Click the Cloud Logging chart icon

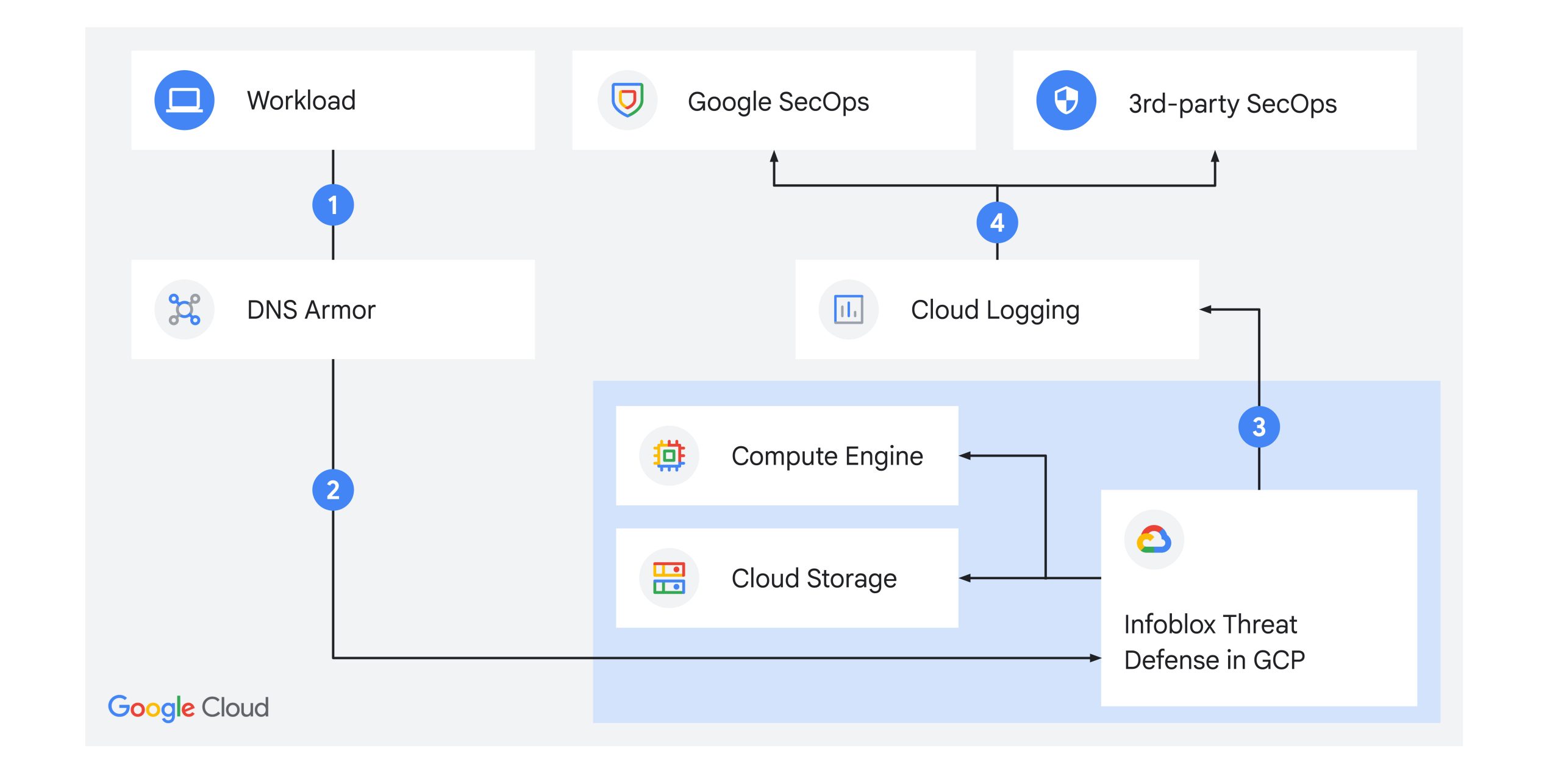pos(848,309)
